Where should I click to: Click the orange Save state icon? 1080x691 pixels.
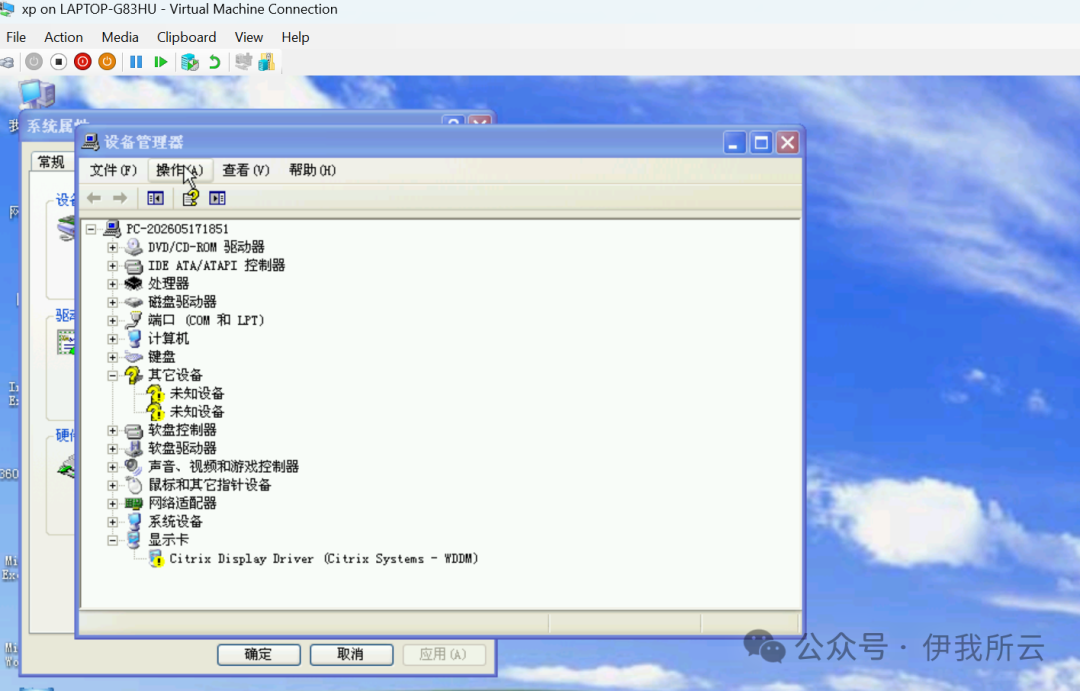click(107, 62)
